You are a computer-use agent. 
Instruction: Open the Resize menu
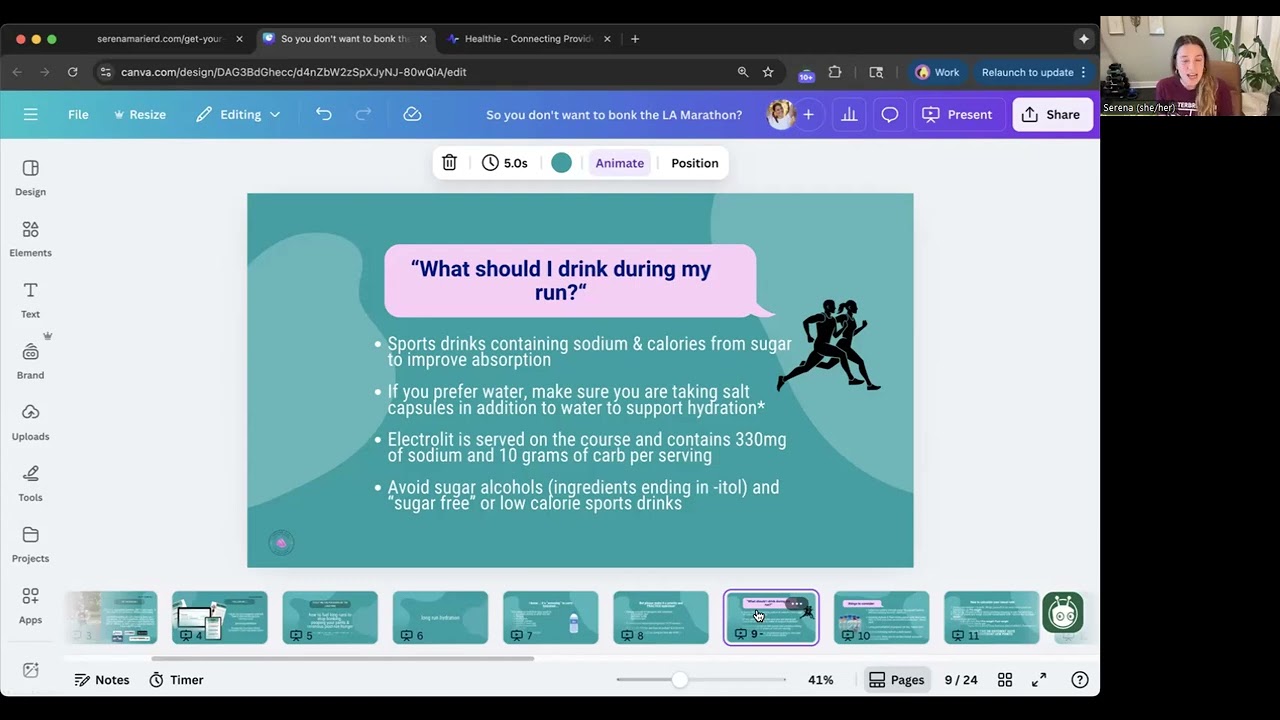(140, 114)
